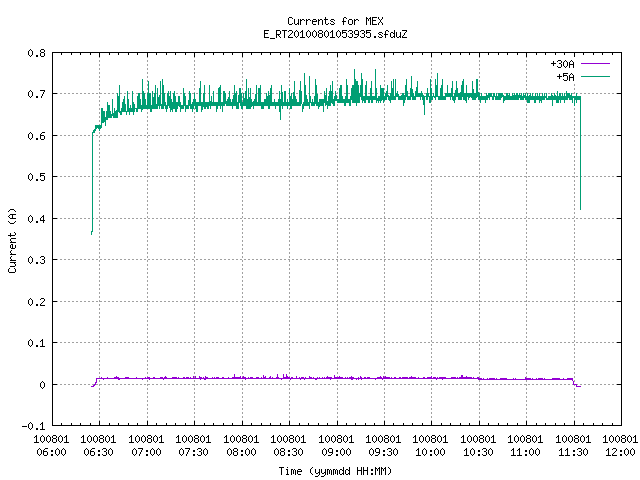The height and width of the screenshot is (480, 640).
Task: Click the +30A legend label
Action: coord(562,64)
